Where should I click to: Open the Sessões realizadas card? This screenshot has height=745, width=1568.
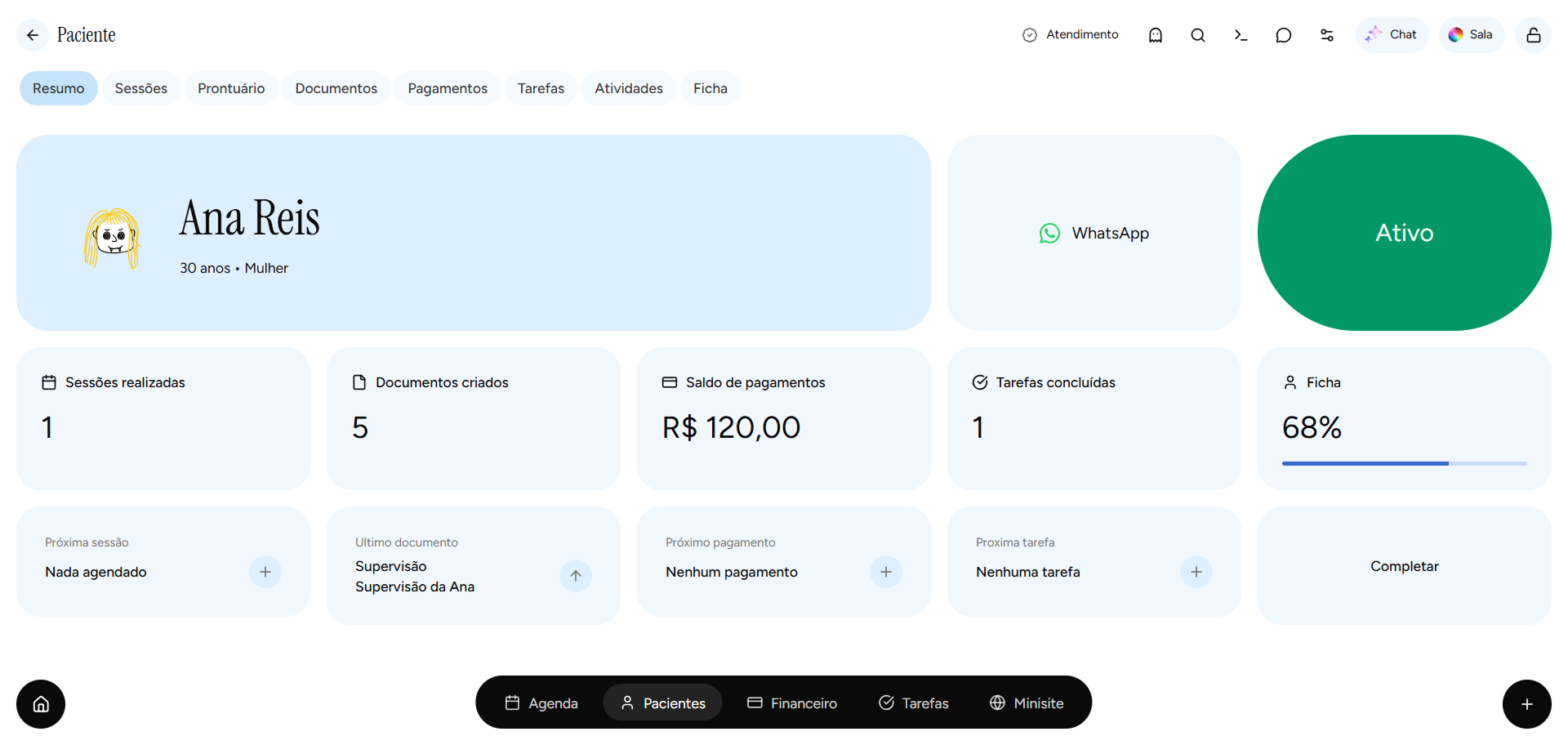(163, 418)
